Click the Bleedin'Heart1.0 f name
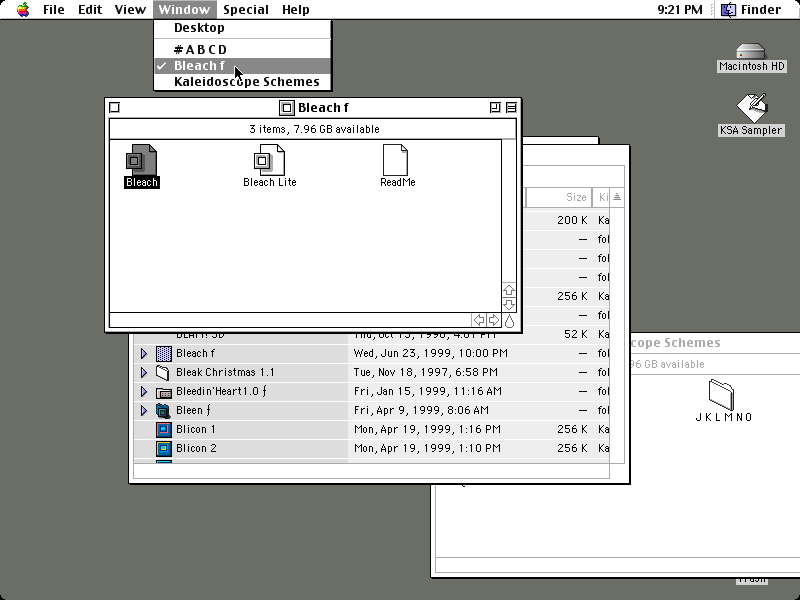Image resolution: width=800 pixels, height=600 pixels. click(x=221, y=392)
